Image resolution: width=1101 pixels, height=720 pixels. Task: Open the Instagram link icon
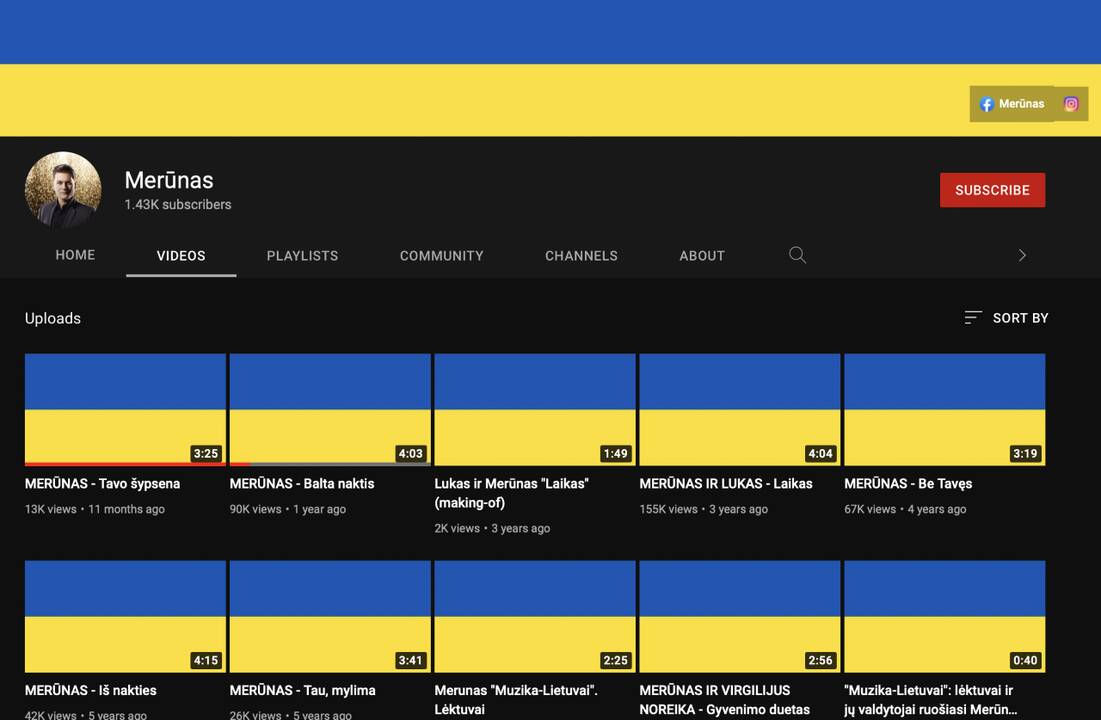1071,104
